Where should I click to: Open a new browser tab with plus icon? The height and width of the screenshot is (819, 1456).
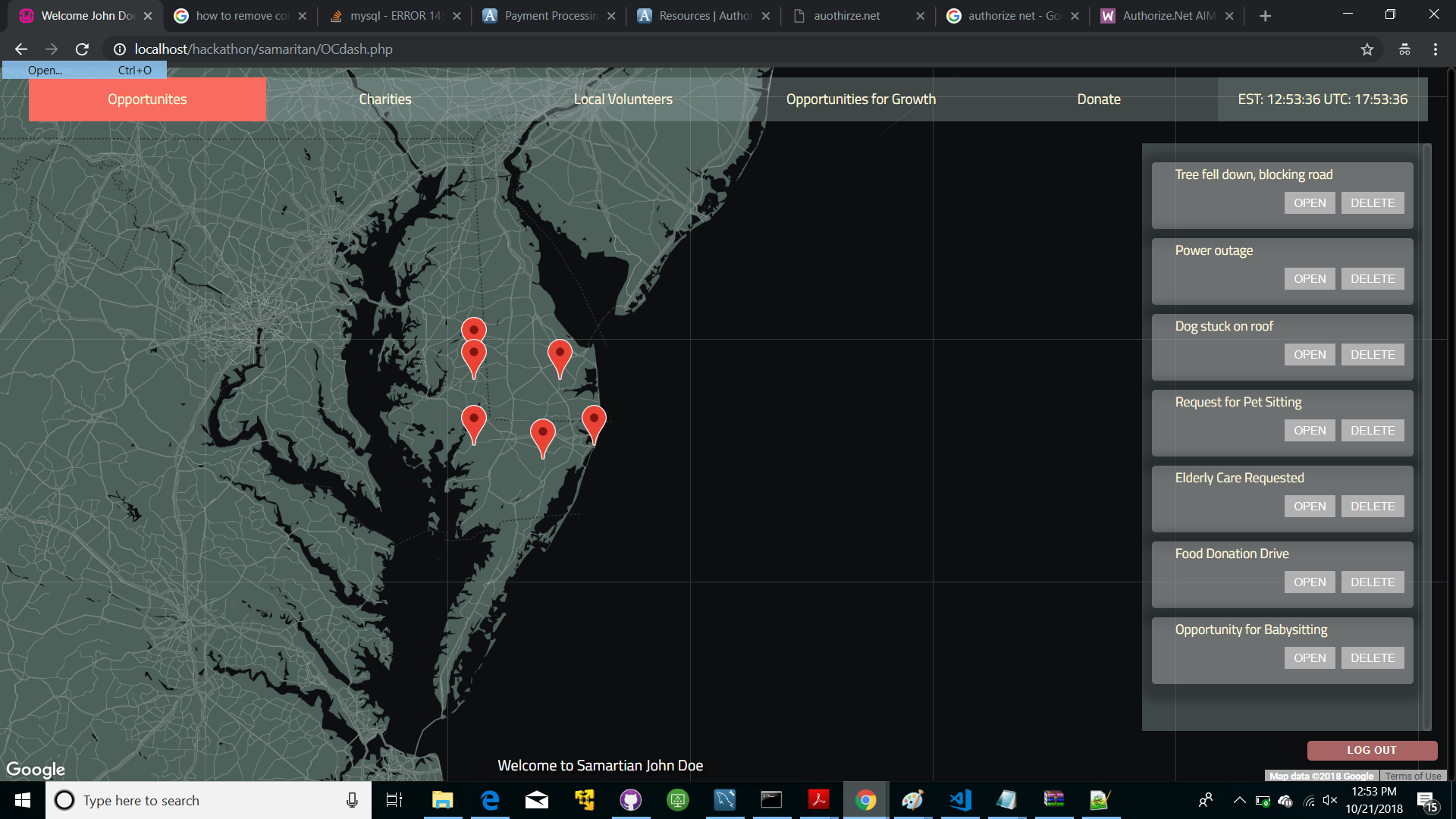tap(1265, 16)
